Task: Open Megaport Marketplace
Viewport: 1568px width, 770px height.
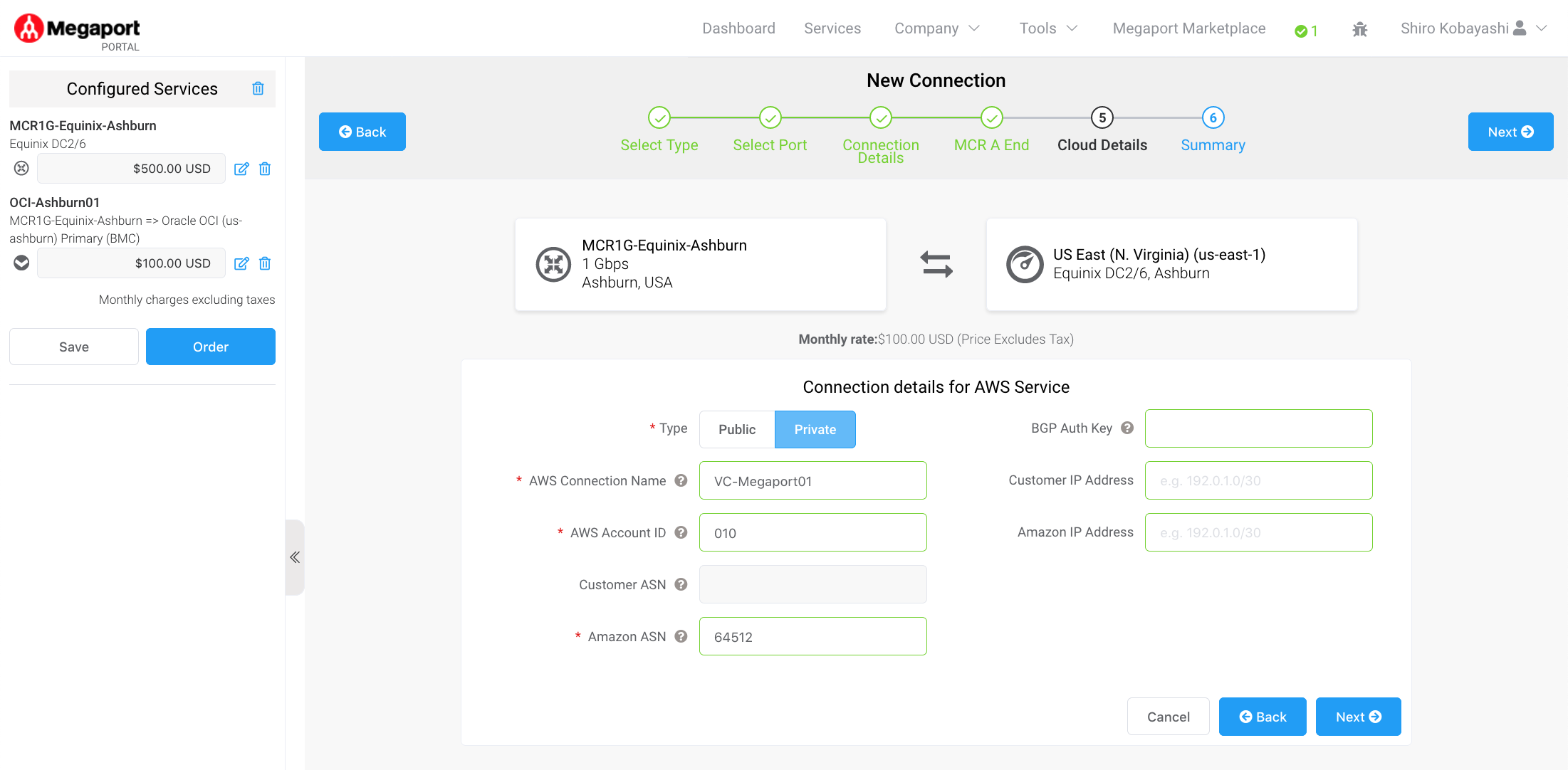Action: click(x=1189, y=28)
